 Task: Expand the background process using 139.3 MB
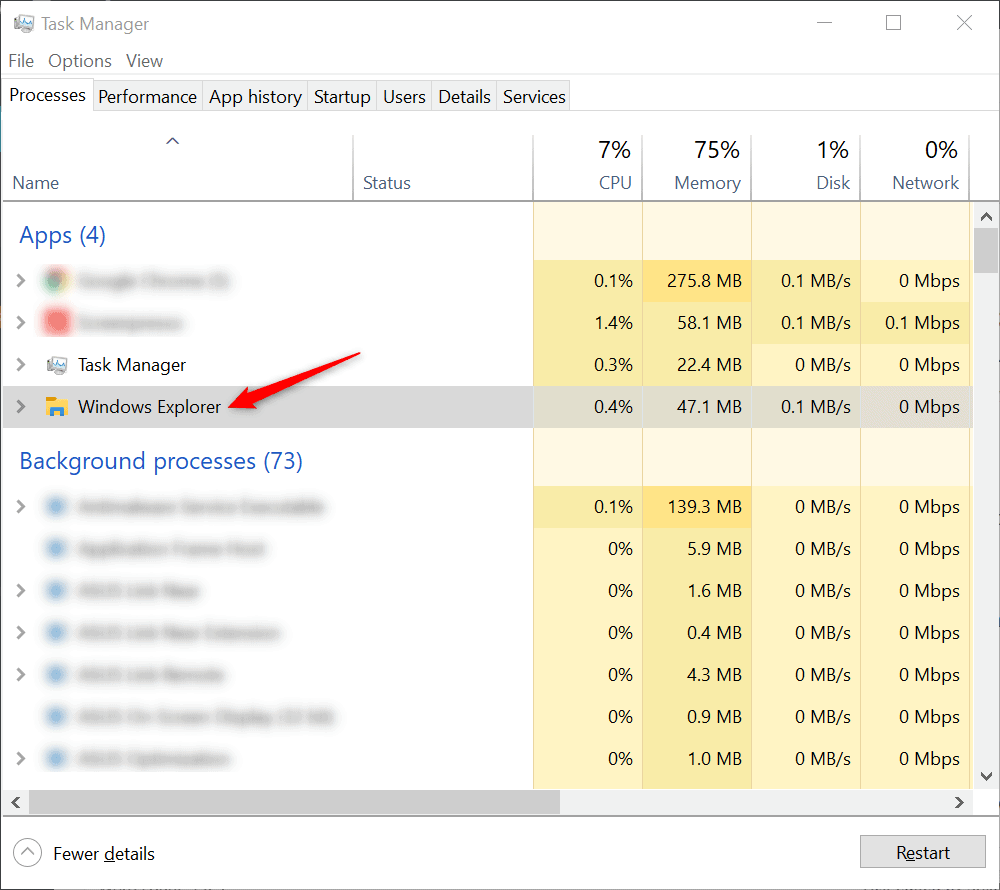[x=20, y=507]
